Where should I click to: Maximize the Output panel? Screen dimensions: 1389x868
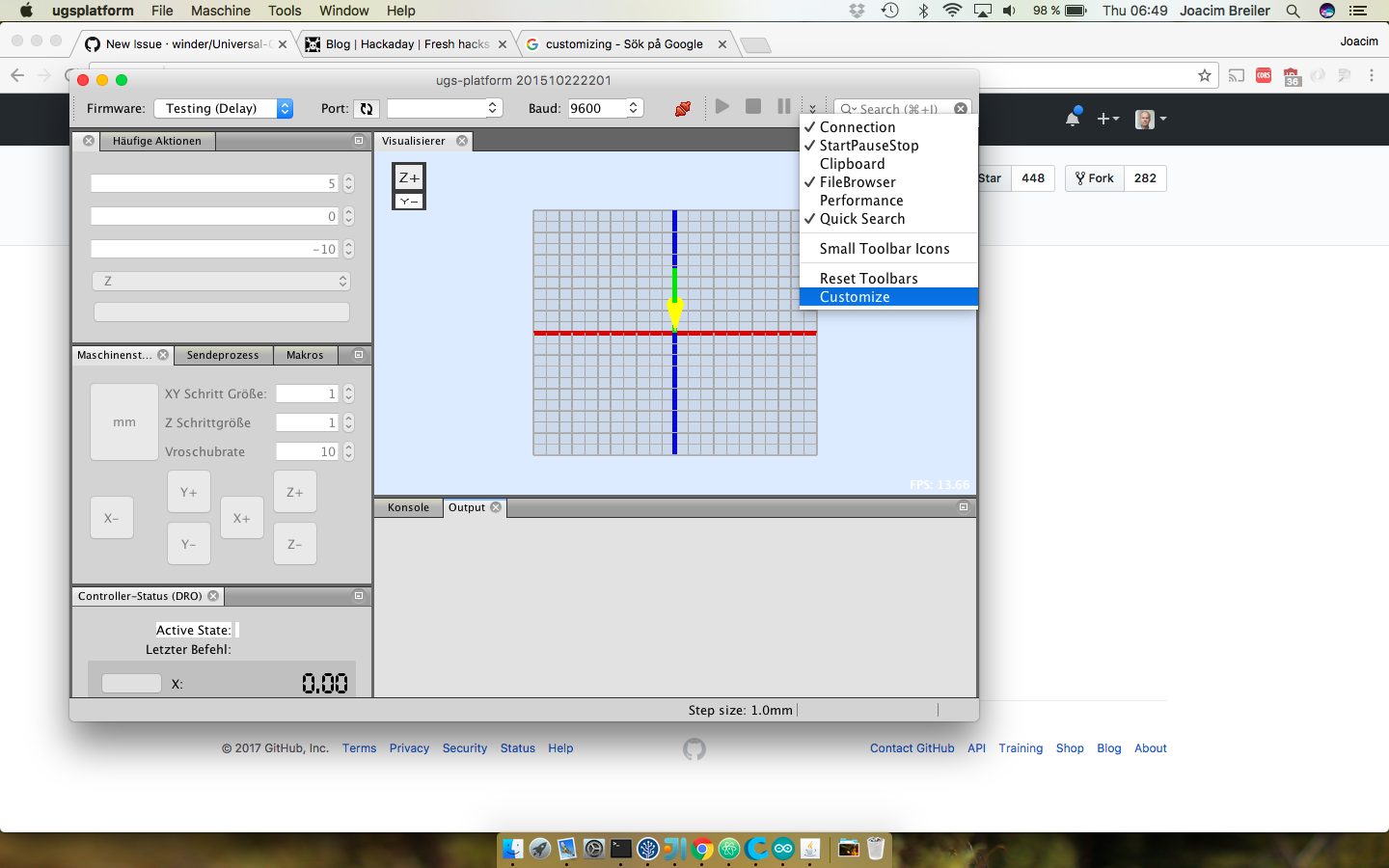(964, 507)
